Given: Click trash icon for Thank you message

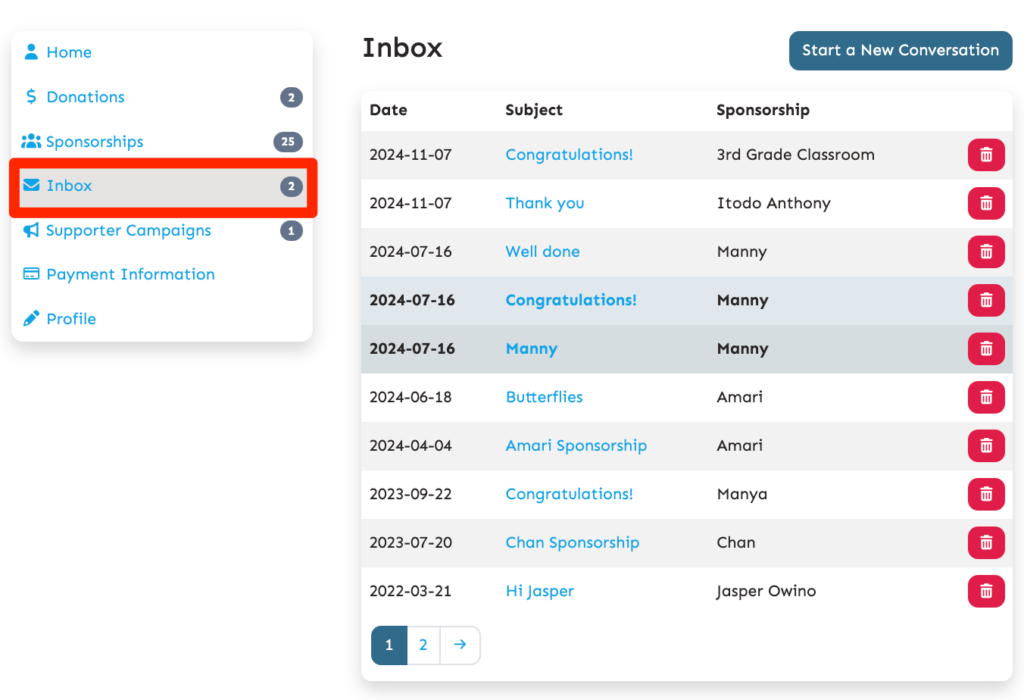Looking at the screenshot, I should pos(985,203).
